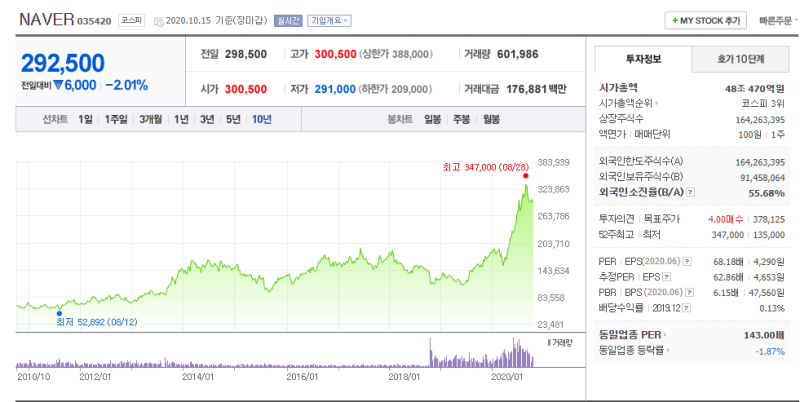Click the 고가 value 300,500

coord(335,55)
